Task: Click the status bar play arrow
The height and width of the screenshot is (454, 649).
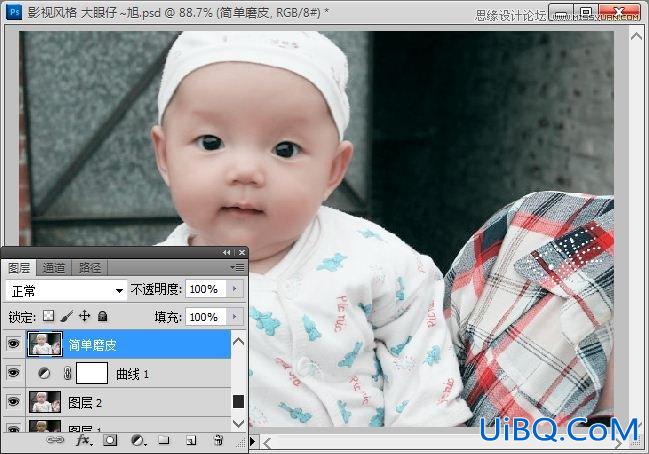Action: [252, 442]
